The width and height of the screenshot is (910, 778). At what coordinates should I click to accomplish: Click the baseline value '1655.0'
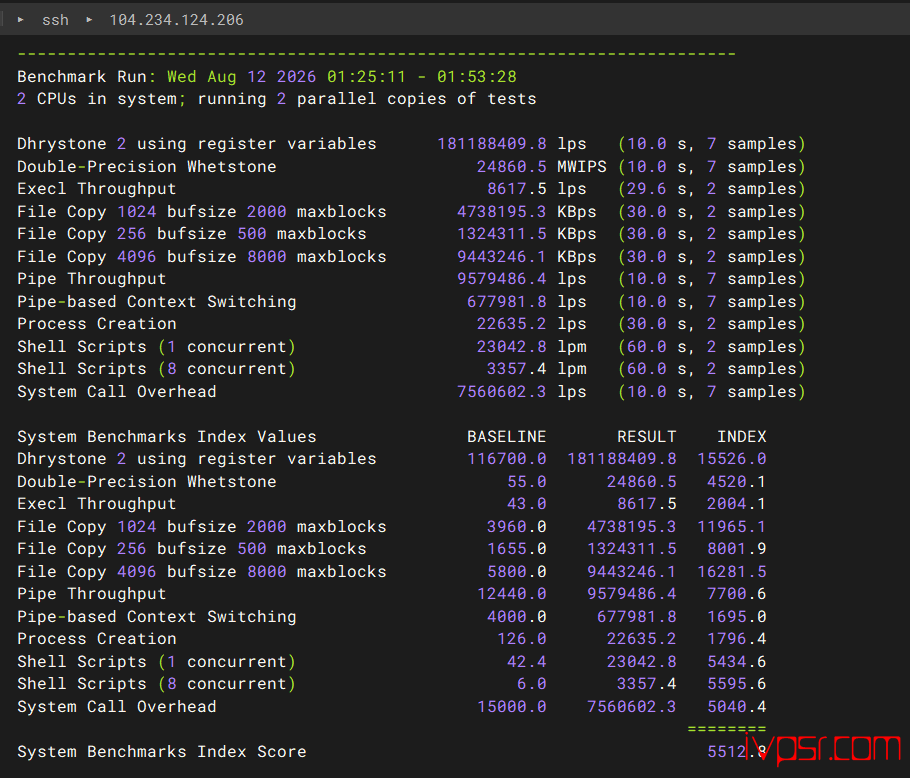point(517,549)
